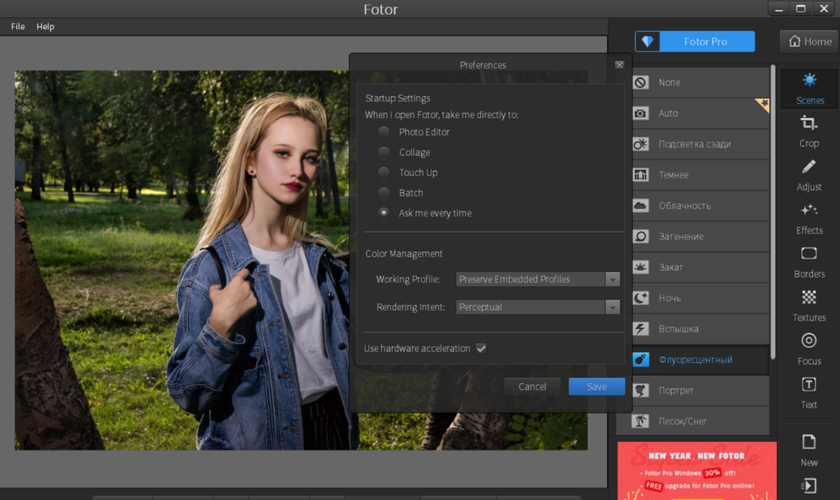Click the export icon below New
This screenshot has width=840, height=500.
[809, 486]
